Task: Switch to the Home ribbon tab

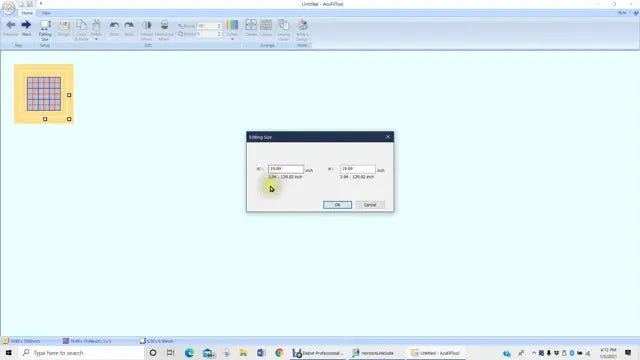Action: pyautogui.click(x=27, y=13)
